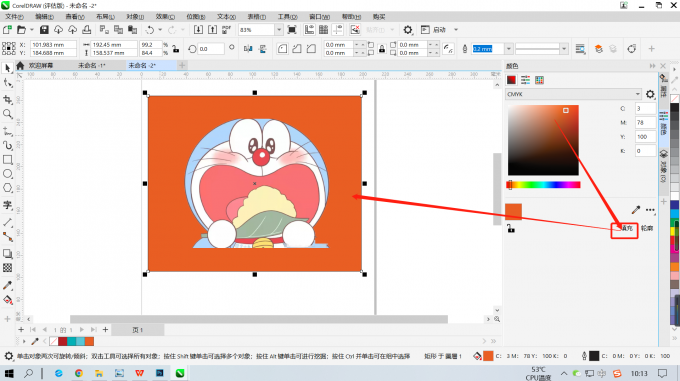Click the rotation angle input field
Image resolution: width=680 pixels, height=381 pixels.
click(x=211, y=49)
